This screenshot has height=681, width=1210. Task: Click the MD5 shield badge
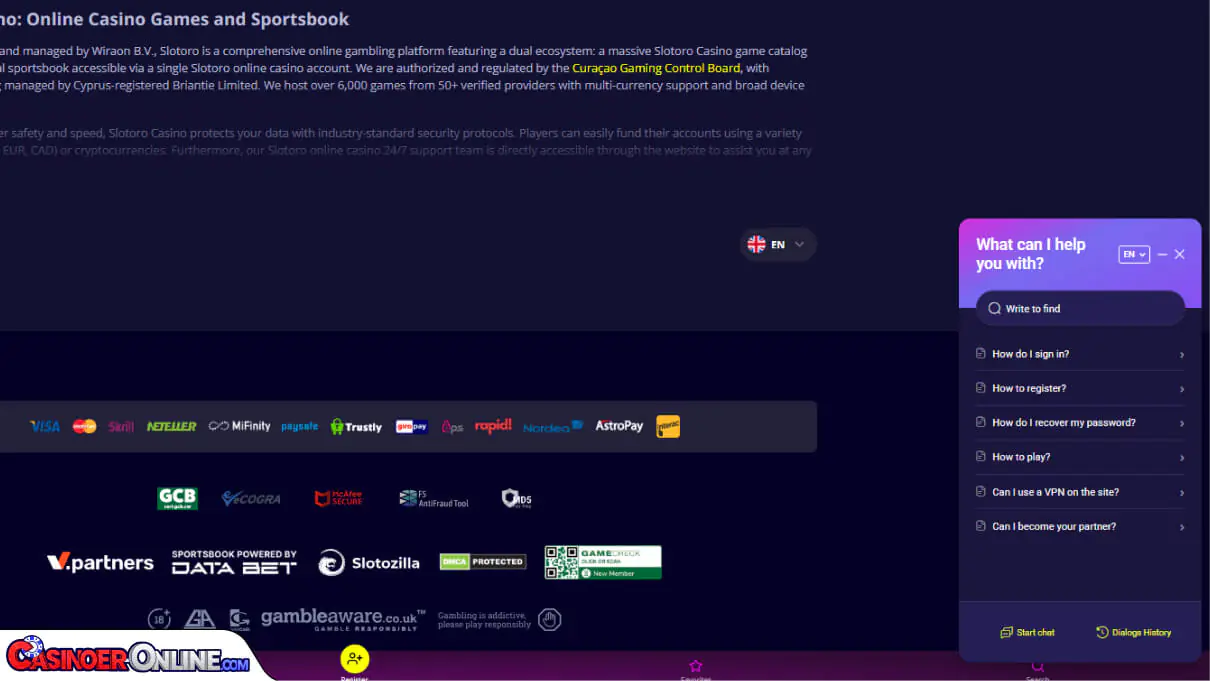pyautogui.click(x=516, y=498)
